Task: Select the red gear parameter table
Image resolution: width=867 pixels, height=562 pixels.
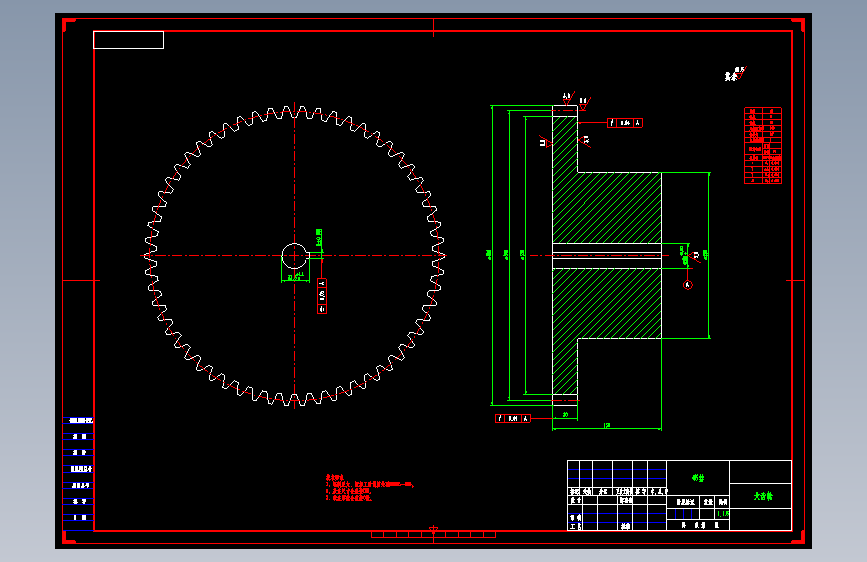Action: tap(763, 145)
